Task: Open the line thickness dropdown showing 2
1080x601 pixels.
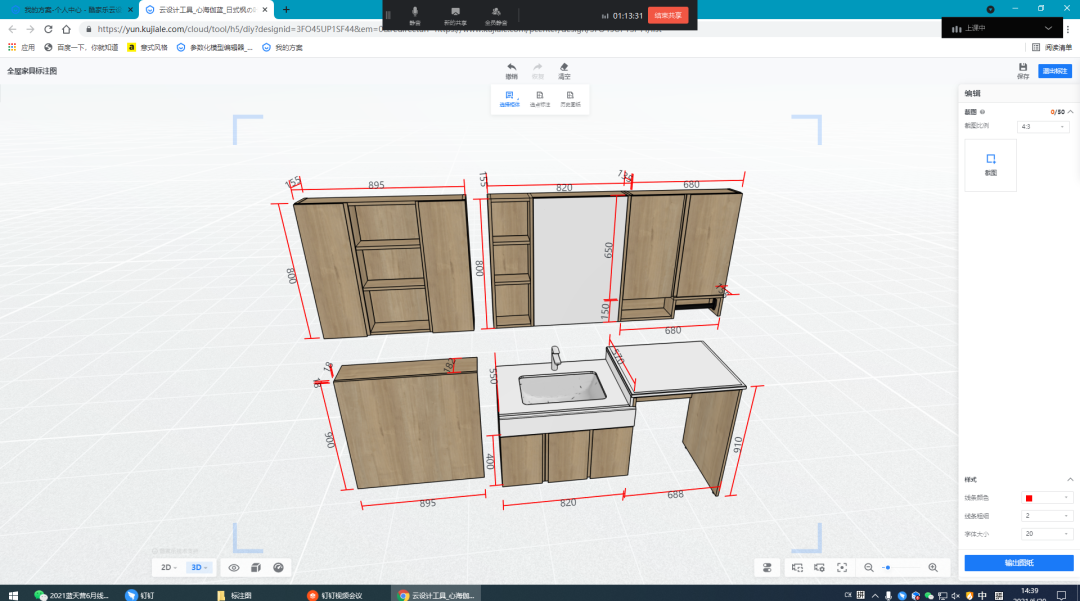Action: point(1045,516)
